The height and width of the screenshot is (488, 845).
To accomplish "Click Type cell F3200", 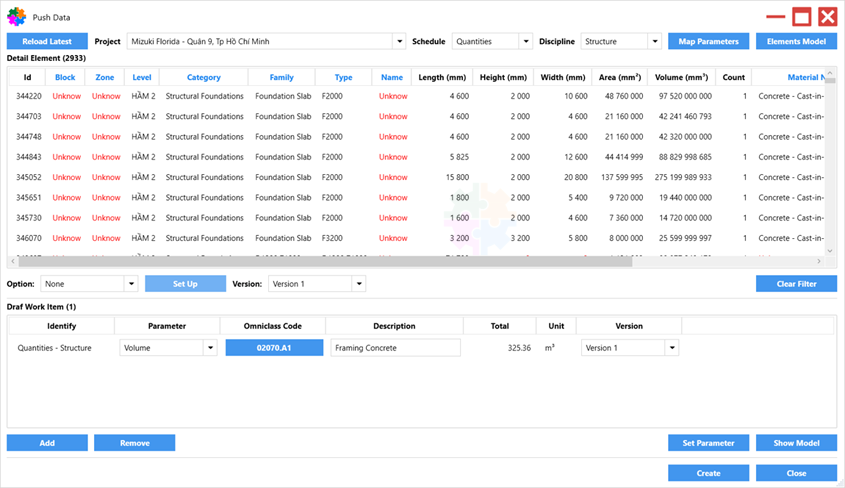I will (332, 238).
